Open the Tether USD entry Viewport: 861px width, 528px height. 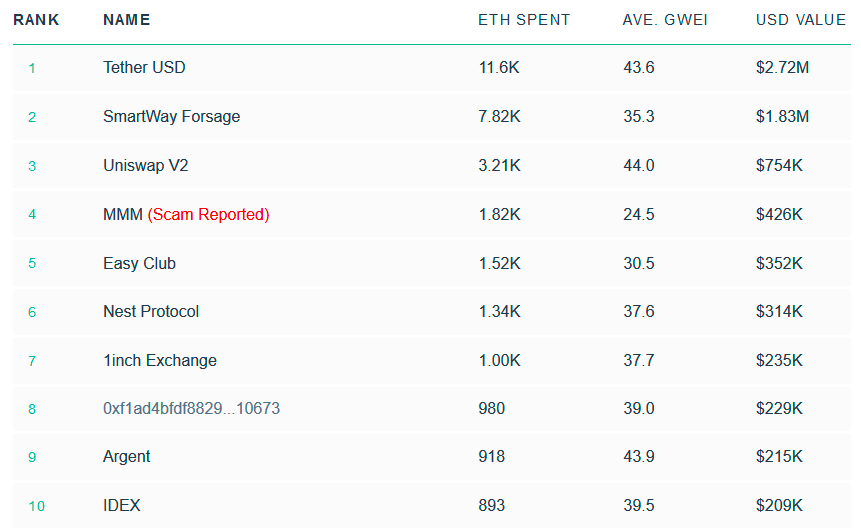pyautogui.click(x=144, y=68)
